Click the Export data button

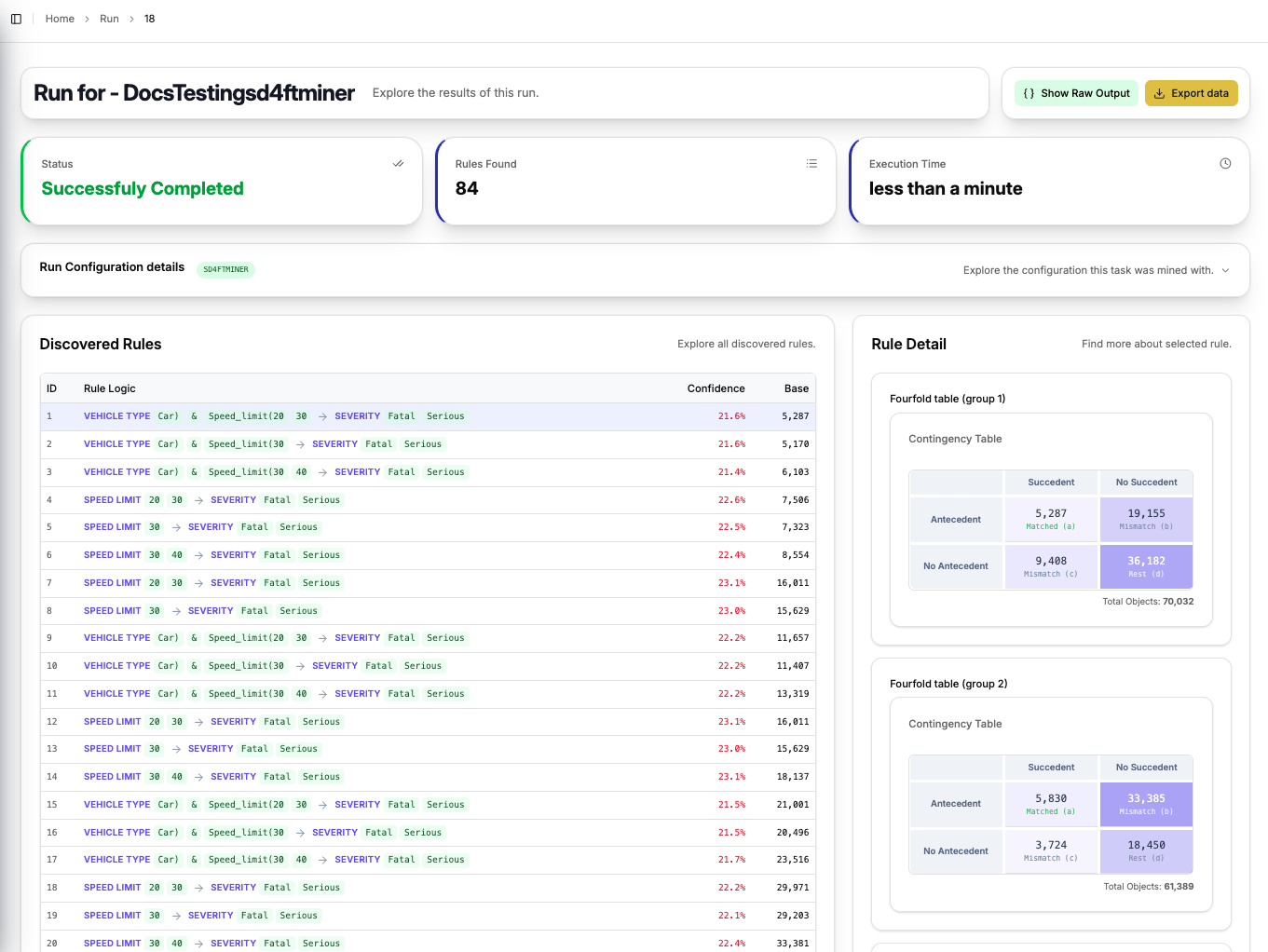coord(1192,93)
